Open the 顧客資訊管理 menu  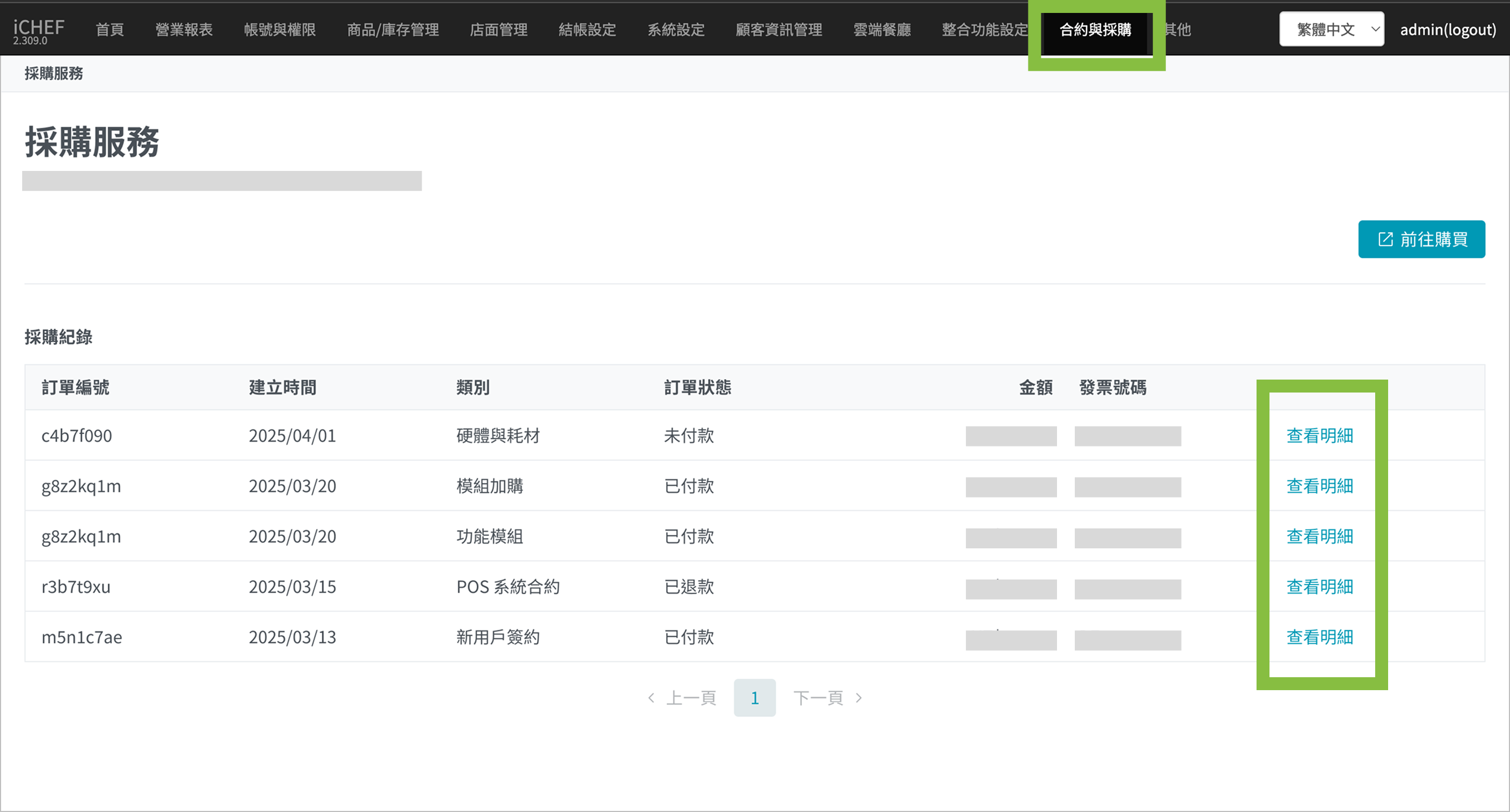pyautogui.click(x=778, y=29)
